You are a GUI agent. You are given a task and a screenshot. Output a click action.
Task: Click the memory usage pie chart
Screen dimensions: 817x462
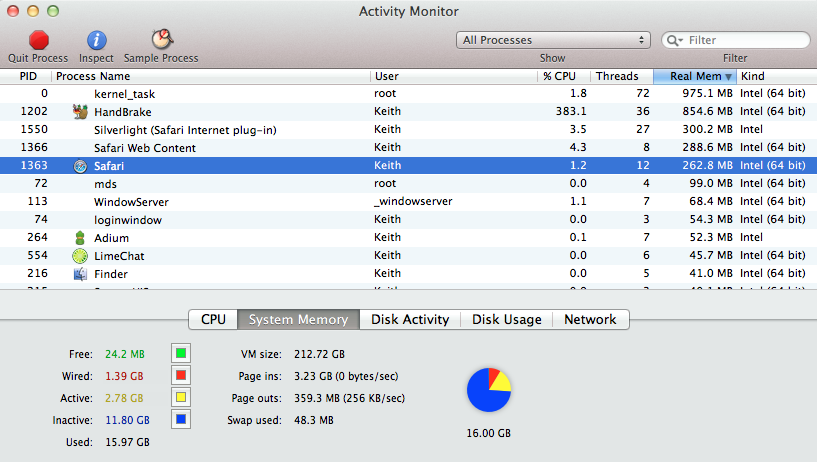pos(489,390)
